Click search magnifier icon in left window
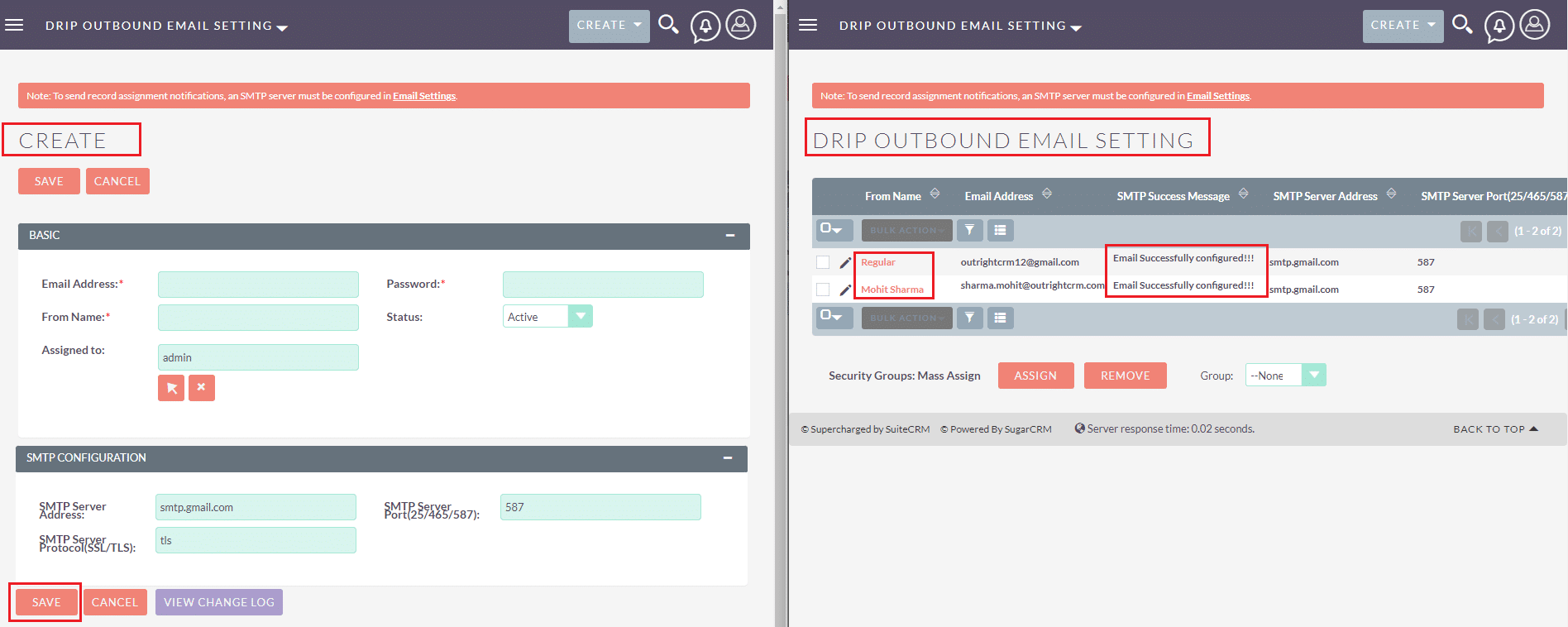1568x627 pixels. tap(668, 25)
